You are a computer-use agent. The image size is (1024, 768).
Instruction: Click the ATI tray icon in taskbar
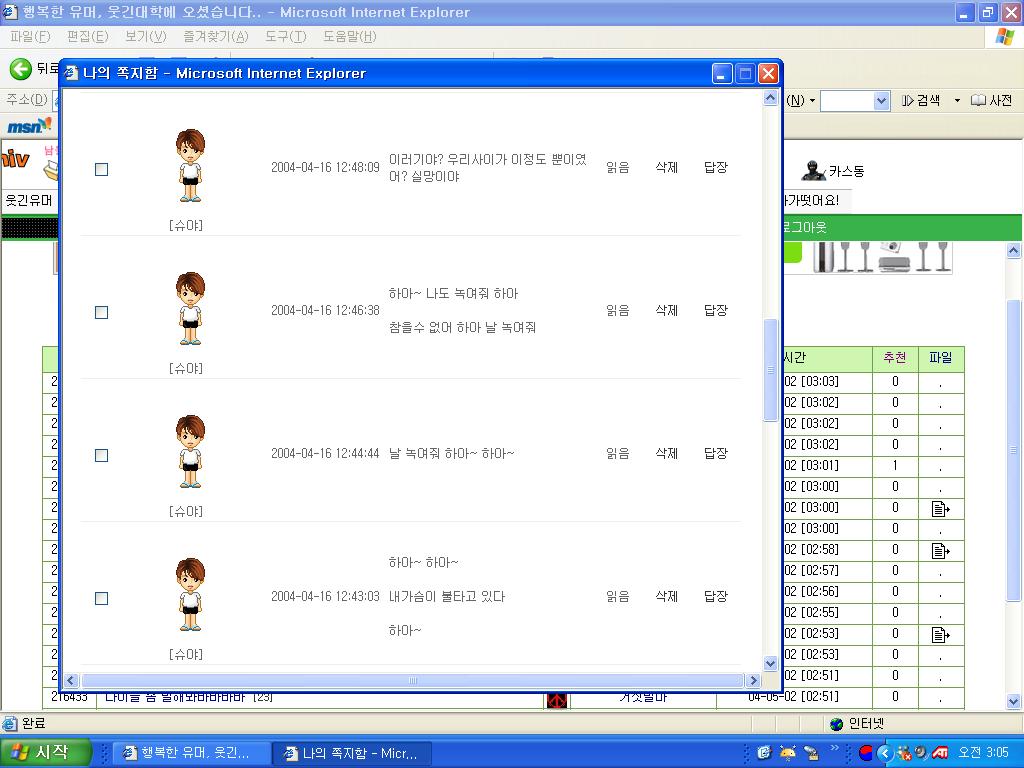pos(940,752)
